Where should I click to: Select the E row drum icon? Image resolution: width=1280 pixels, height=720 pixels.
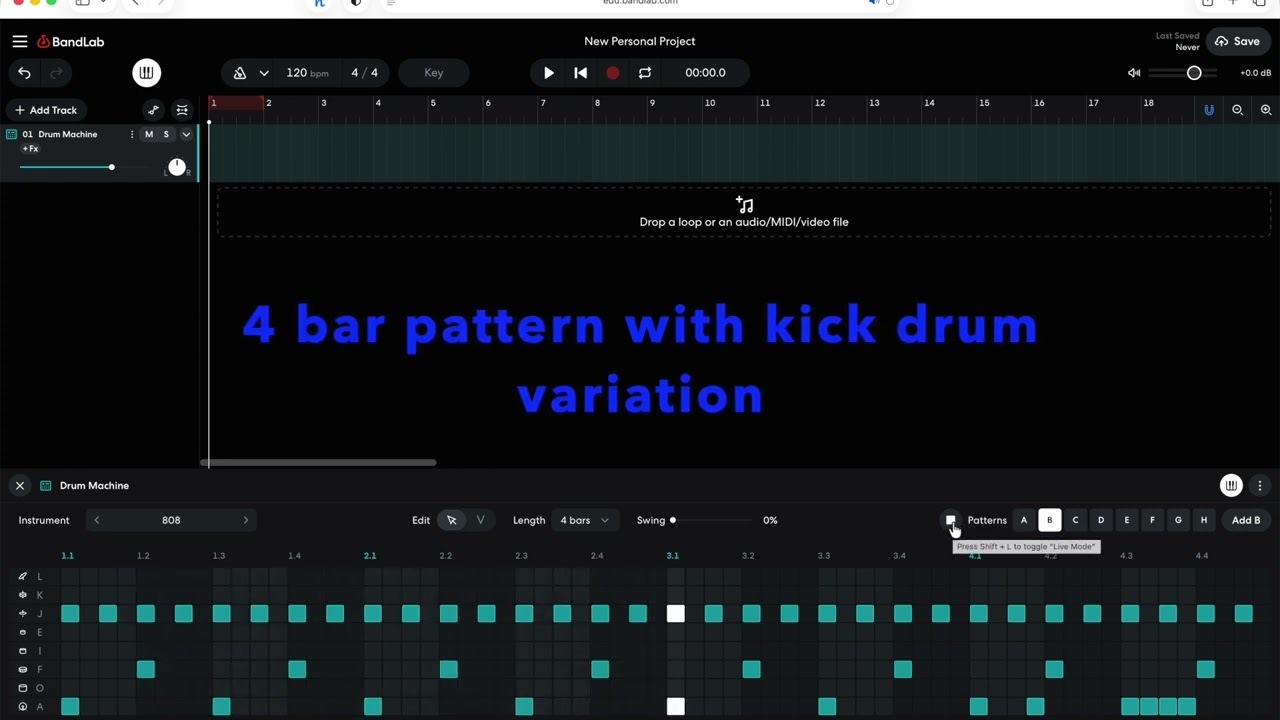23,632
